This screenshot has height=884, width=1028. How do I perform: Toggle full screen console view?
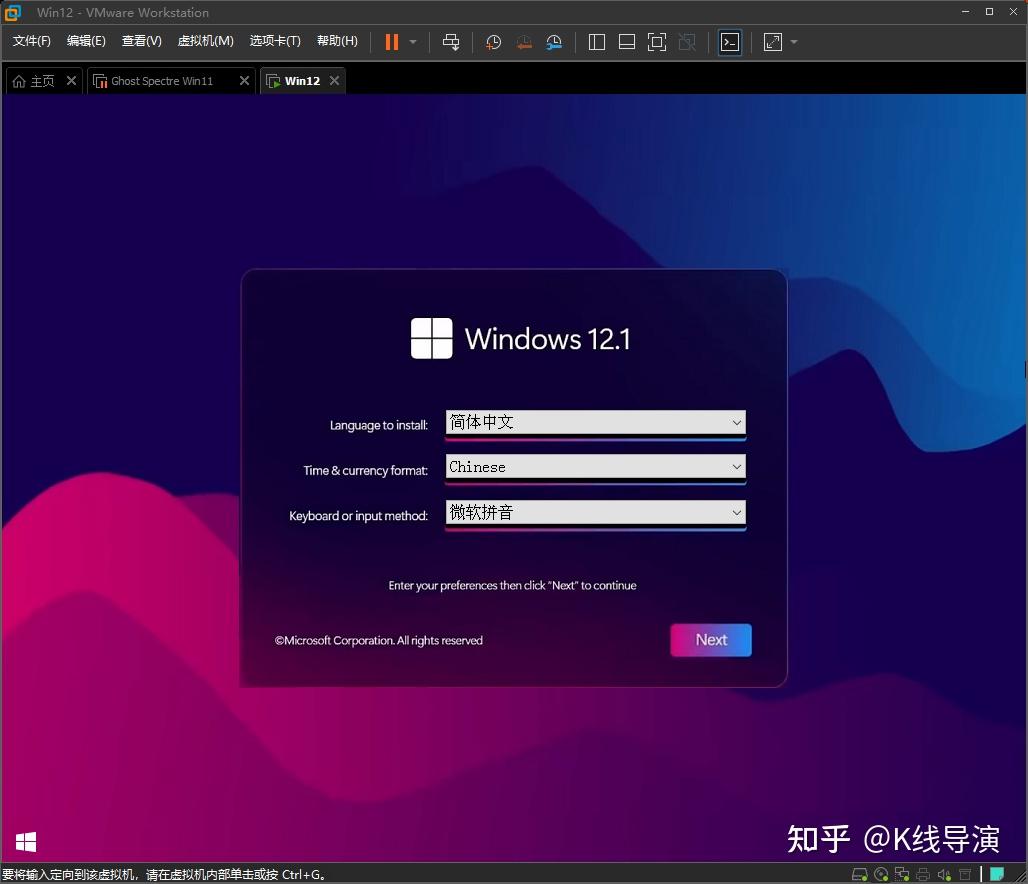[x=657, y=42]
